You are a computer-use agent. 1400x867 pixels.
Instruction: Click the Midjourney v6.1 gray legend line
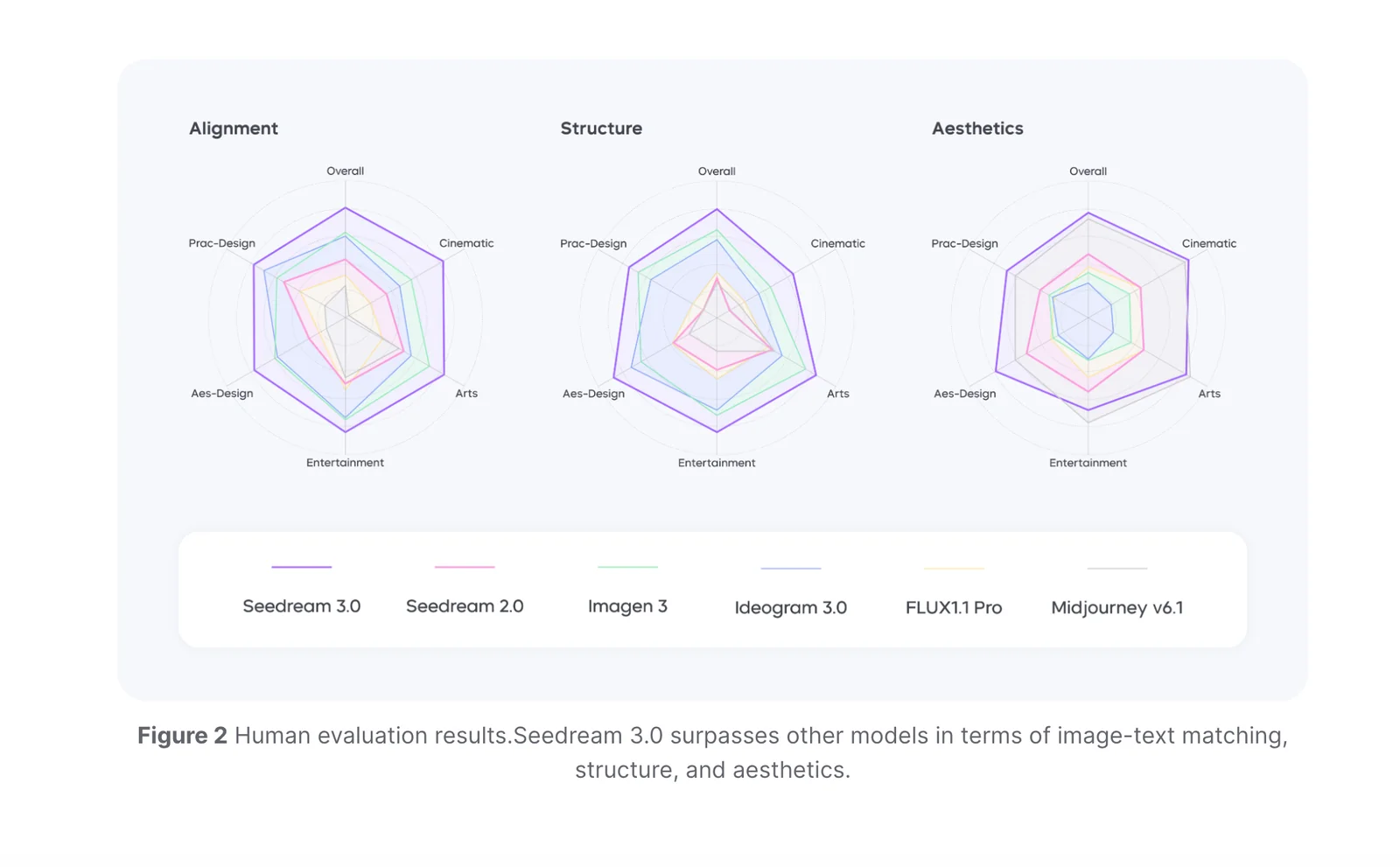[1116, 568]
